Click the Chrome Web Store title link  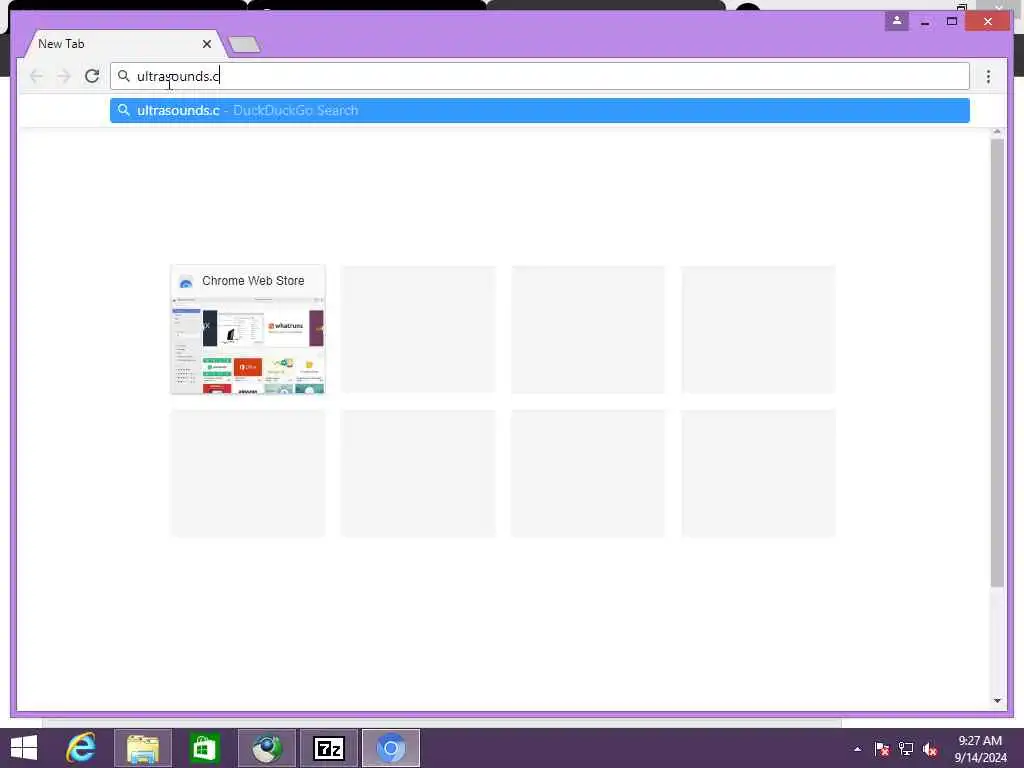point(253,281)
